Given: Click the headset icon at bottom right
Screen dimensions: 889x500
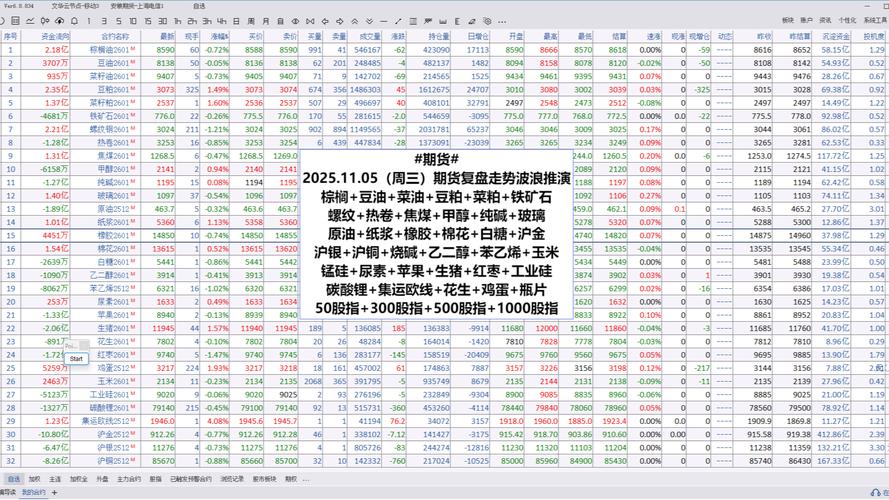Looking at the screenshot, I should click(x=875, y=493).
